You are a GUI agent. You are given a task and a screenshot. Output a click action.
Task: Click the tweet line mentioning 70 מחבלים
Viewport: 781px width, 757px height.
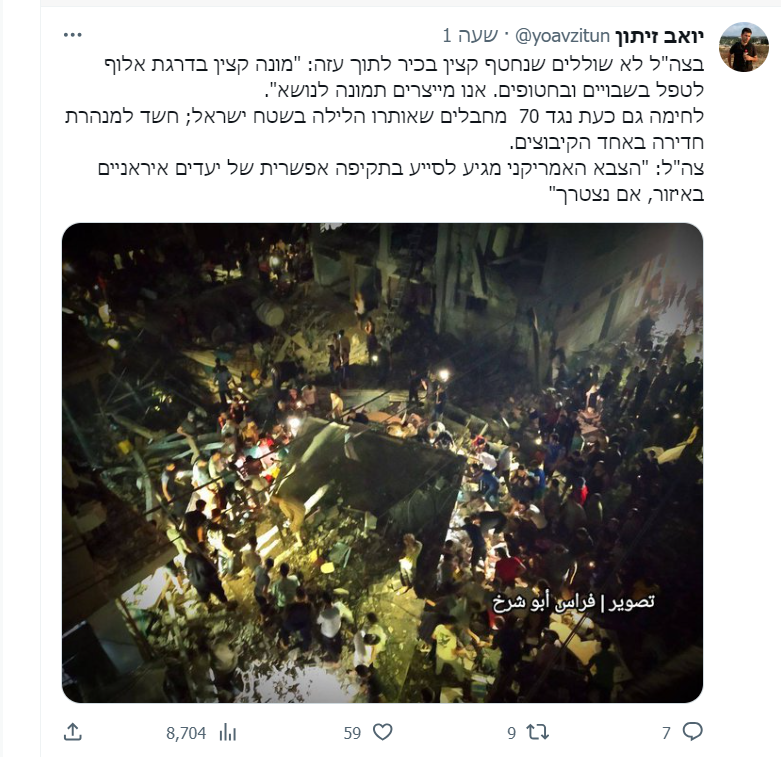tap(385, 117)
